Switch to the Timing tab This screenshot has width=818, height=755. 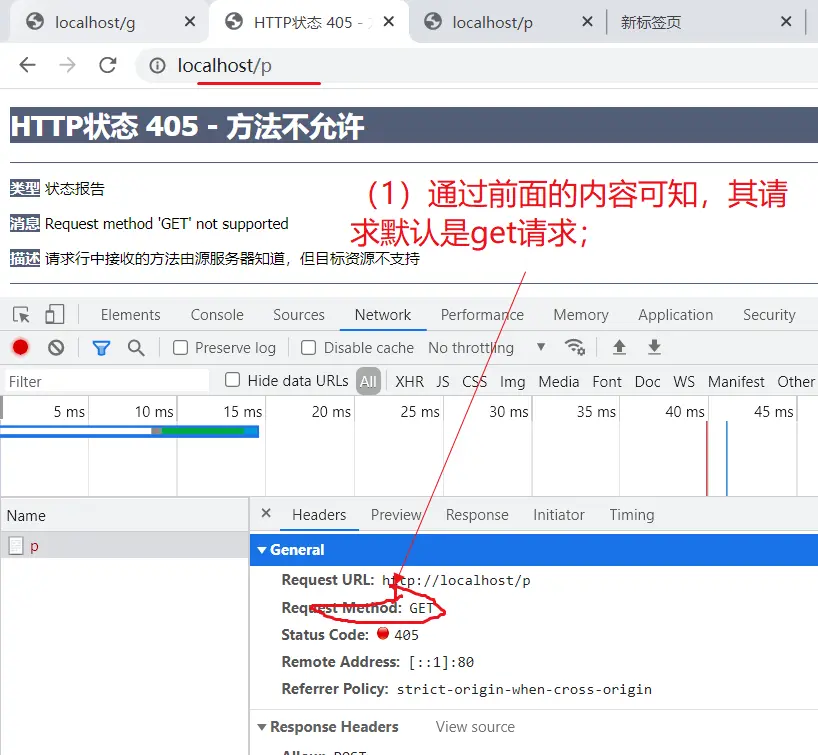632,515
